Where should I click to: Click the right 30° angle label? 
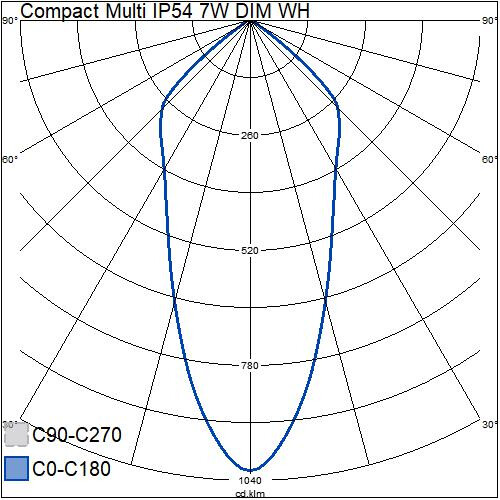tap(490, 424)
